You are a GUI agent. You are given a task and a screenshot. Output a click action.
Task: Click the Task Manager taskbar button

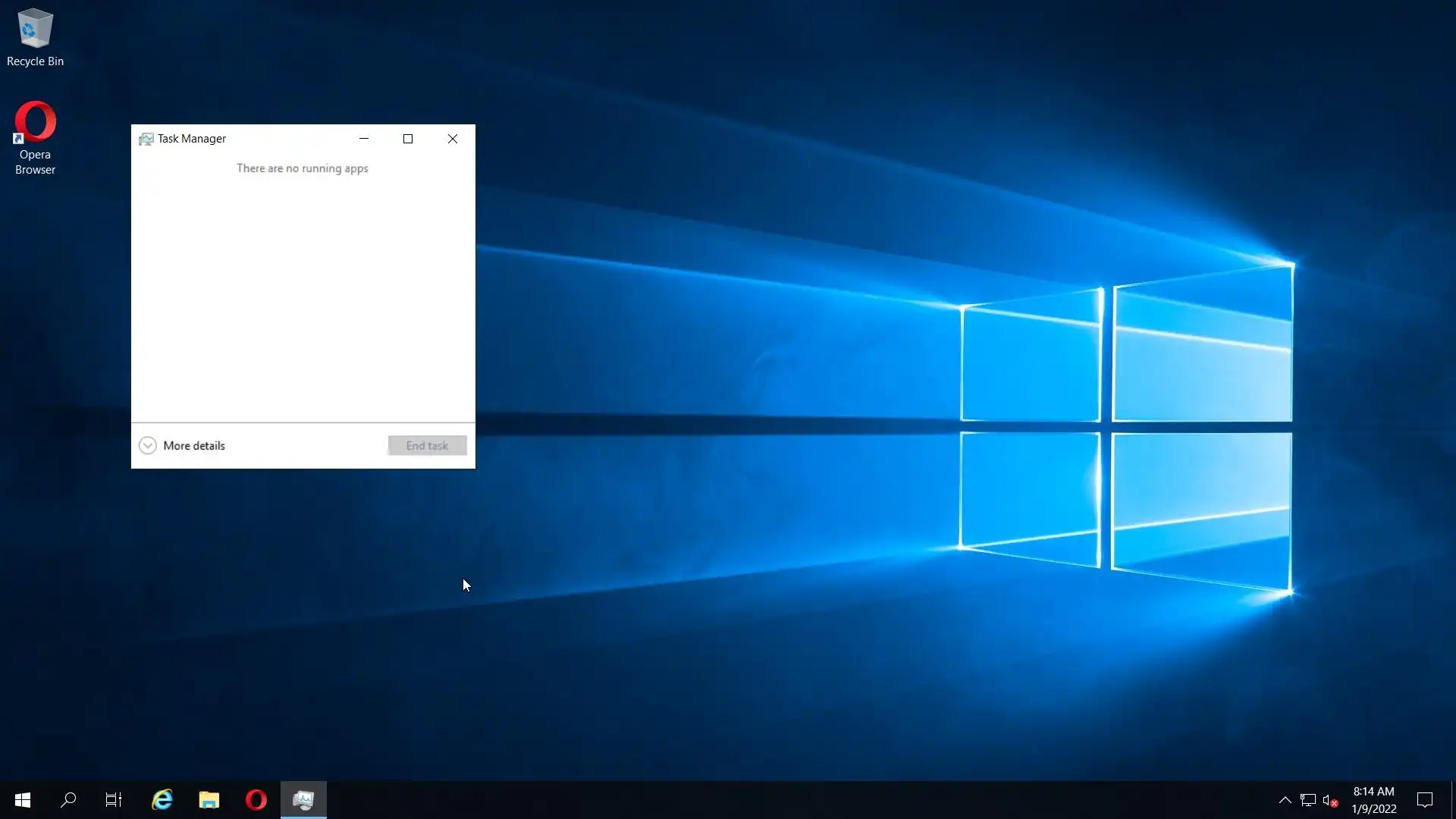pos(303,800)
